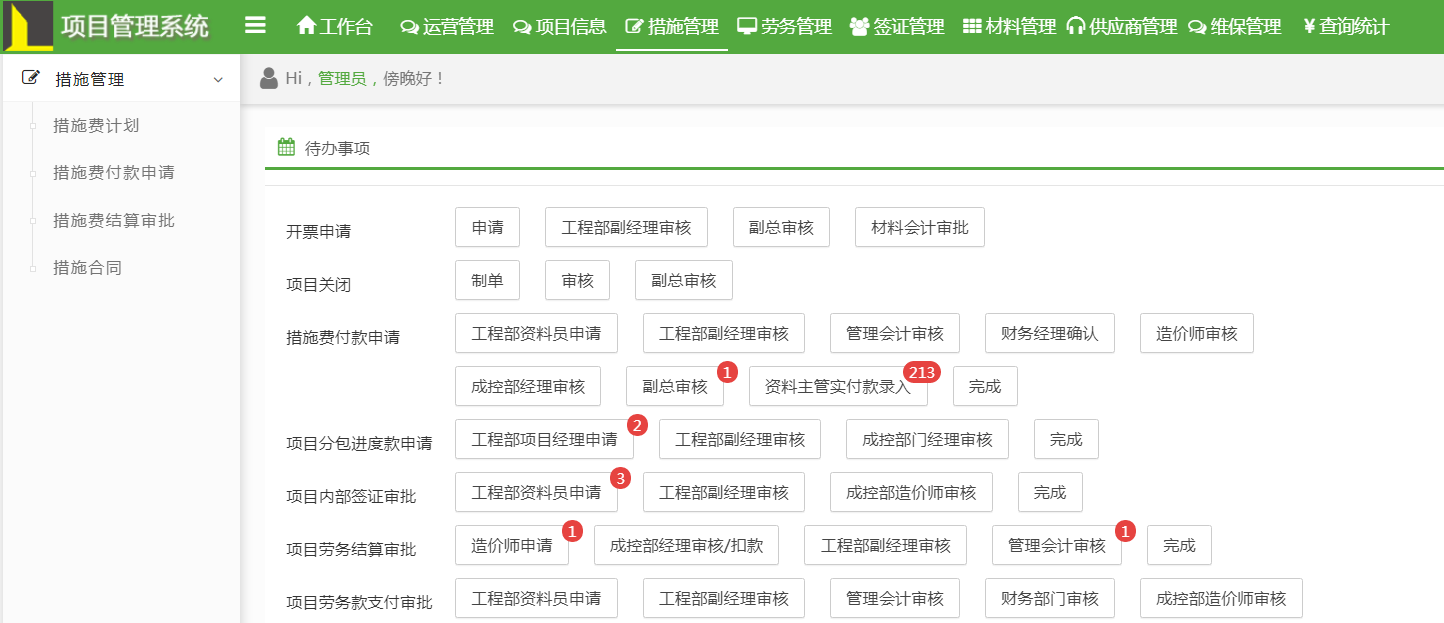
Task: Open the 供应商管理 top menu
Action: 1122,27
